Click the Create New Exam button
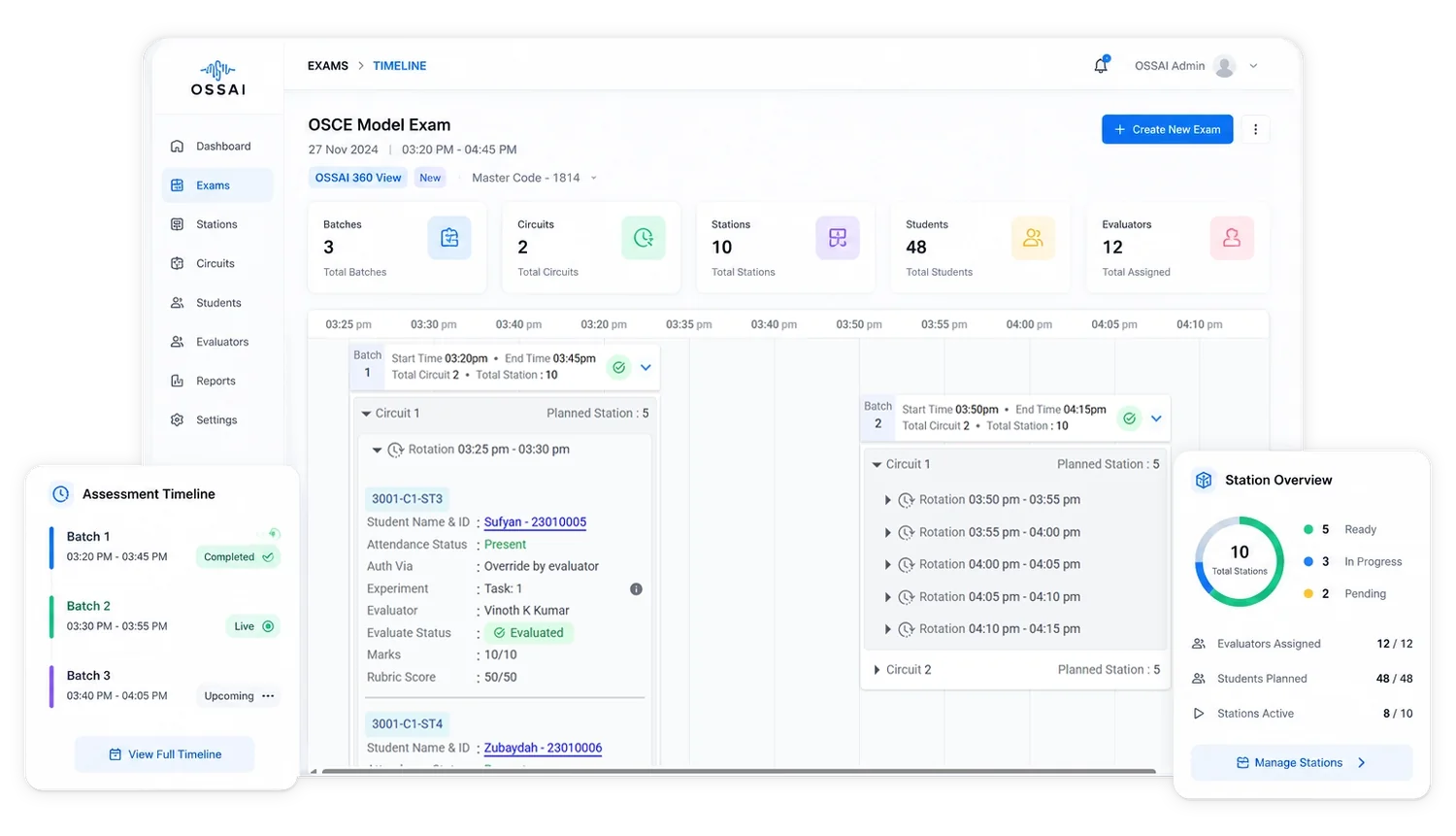This screenshot has width=1456, height=836. 1167,129
